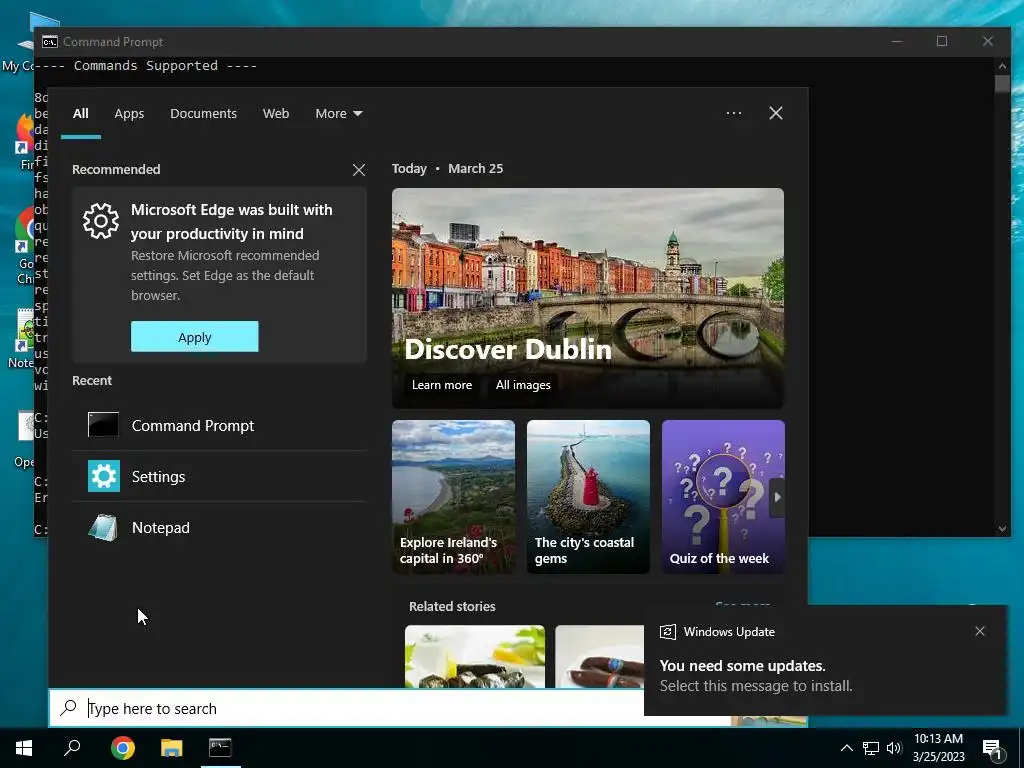This screenshot has width=1024, height=768.
Task: Open File Explorer from the taskbar
Action: click(172, 748)
